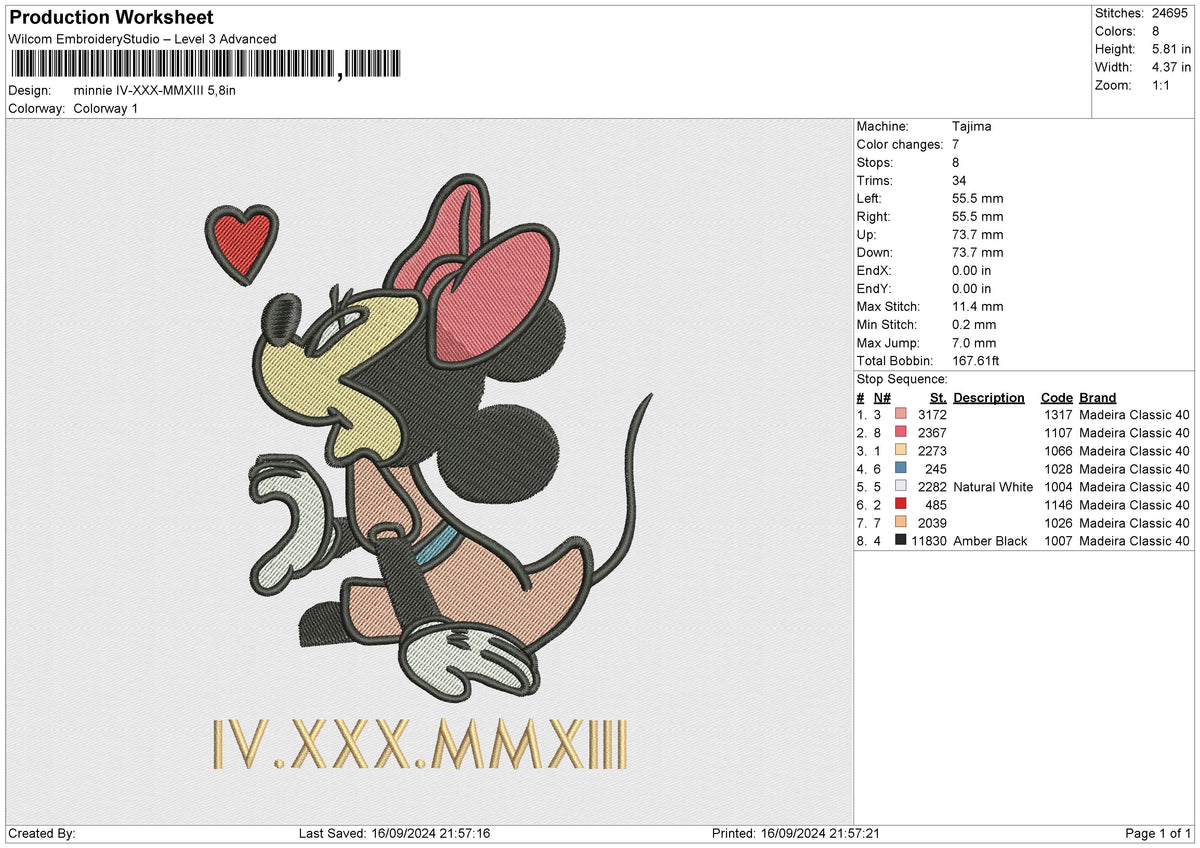This screenshot has width=1200, height=848.
Task: Click the Stitches value 24695
Action: coord(1172,13)
